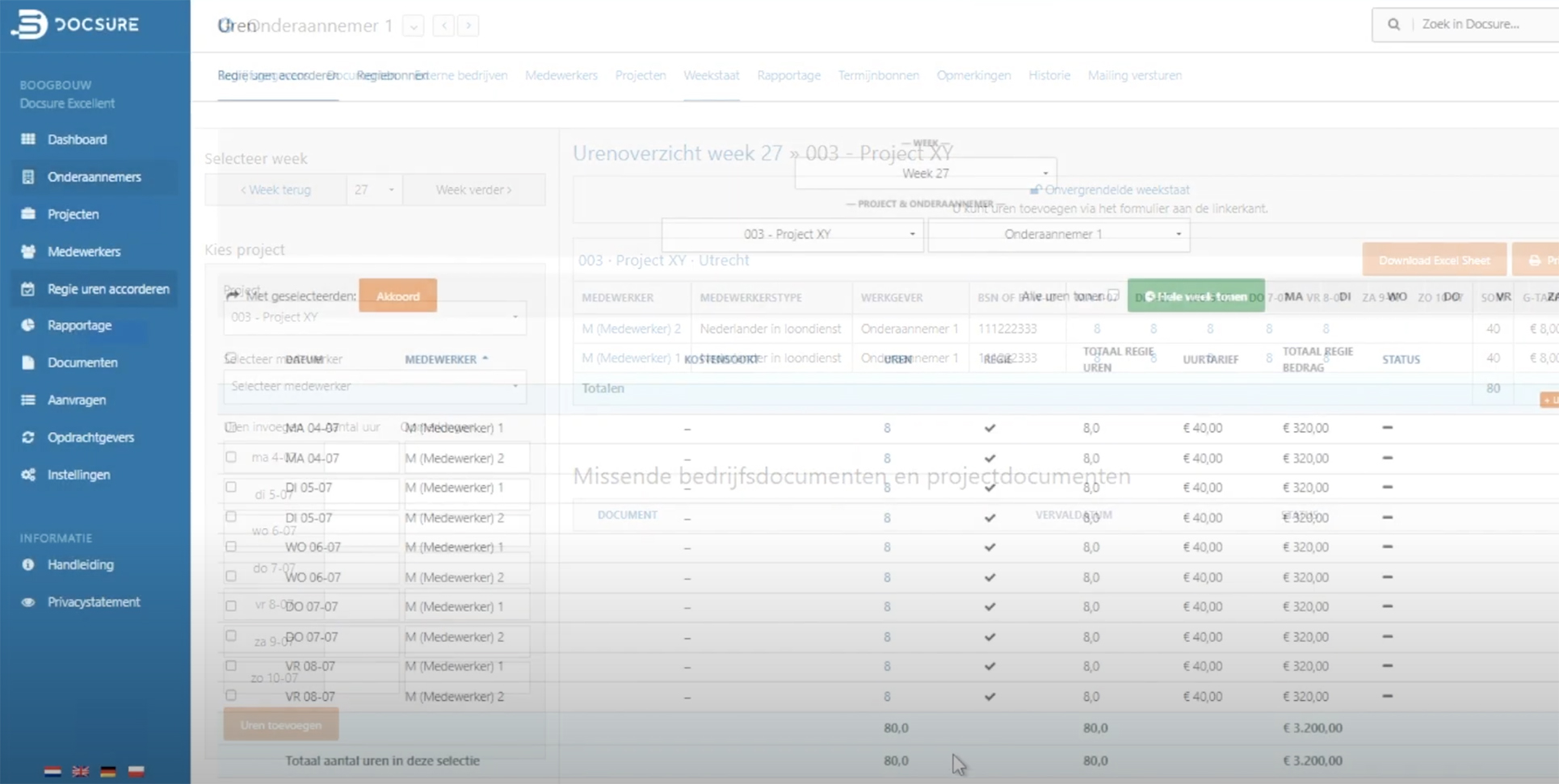
Task: Open the Termijnbonnen tab
Action: pyautogui.click(x=878, y=75)
